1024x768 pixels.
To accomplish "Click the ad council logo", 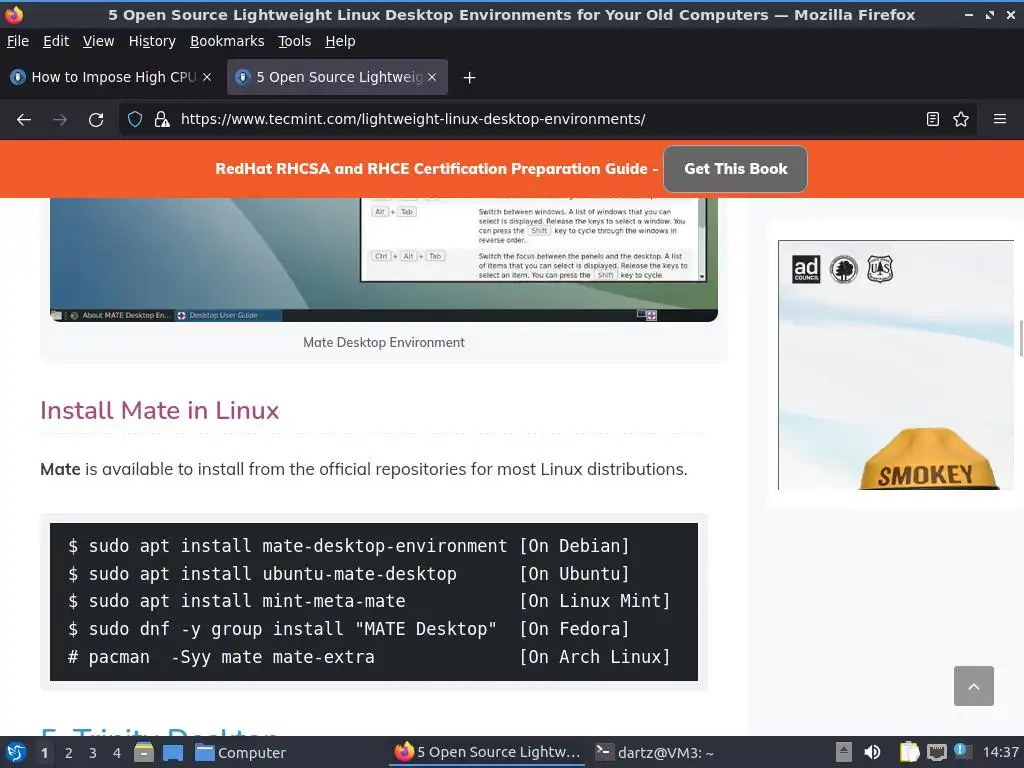I will pyautogui.click(x=806, y=269).
